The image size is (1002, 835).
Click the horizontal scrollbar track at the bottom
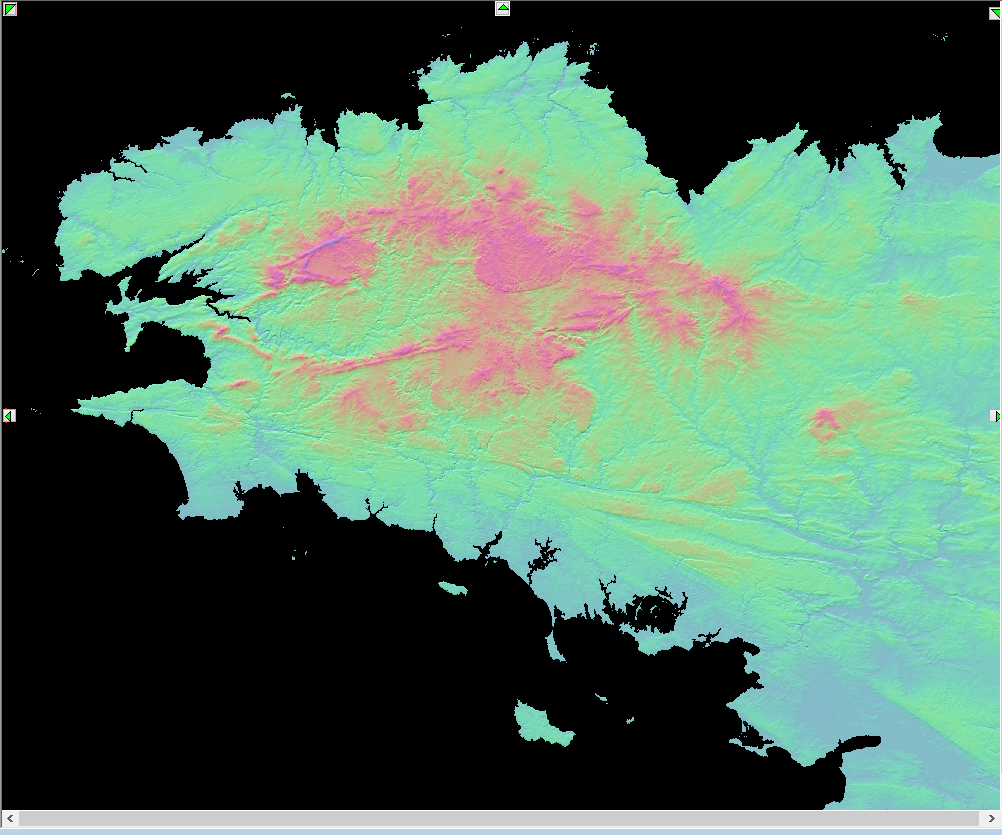click(x=499, y=818)
